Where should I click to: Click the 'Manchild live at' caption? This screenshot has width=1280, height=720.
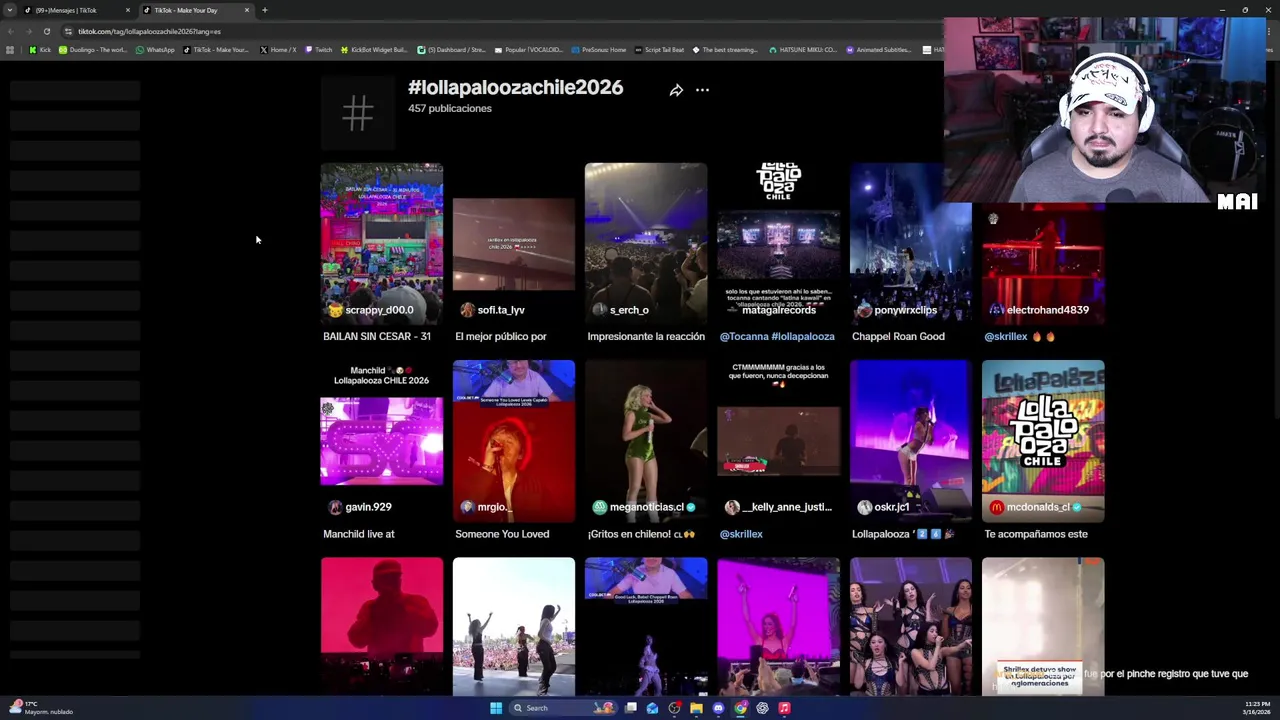point(359,534)
